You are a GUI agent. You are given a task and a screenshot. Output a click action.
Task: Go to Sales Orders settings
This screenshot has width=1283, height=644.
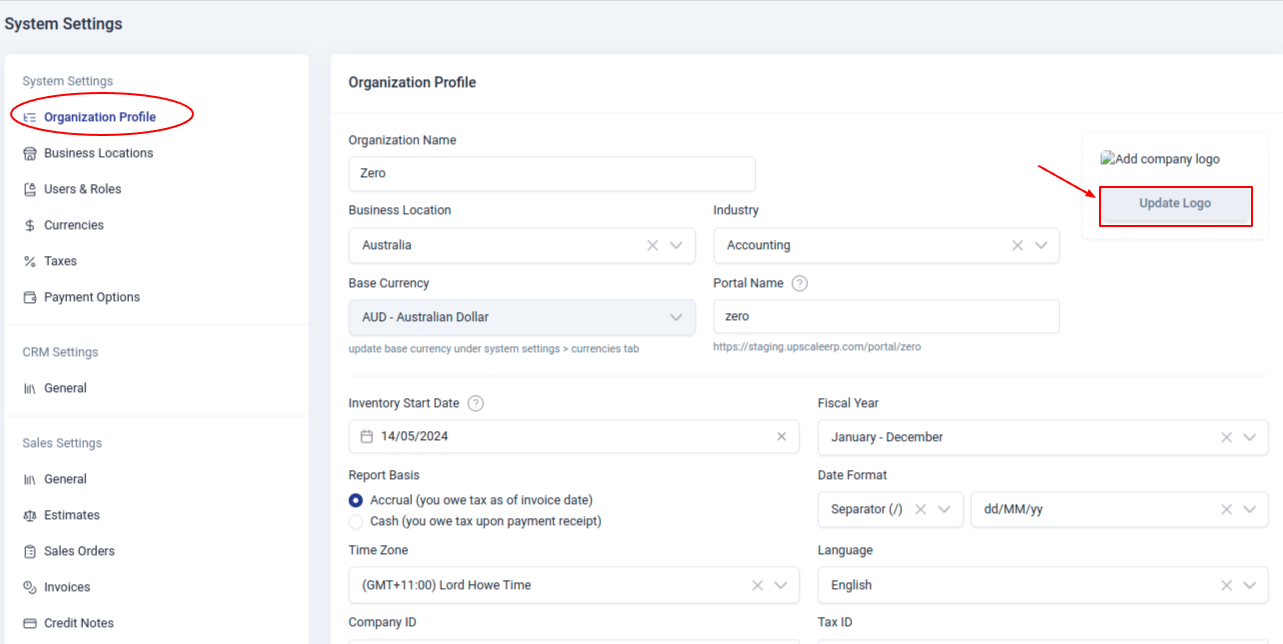coord(79,551)
